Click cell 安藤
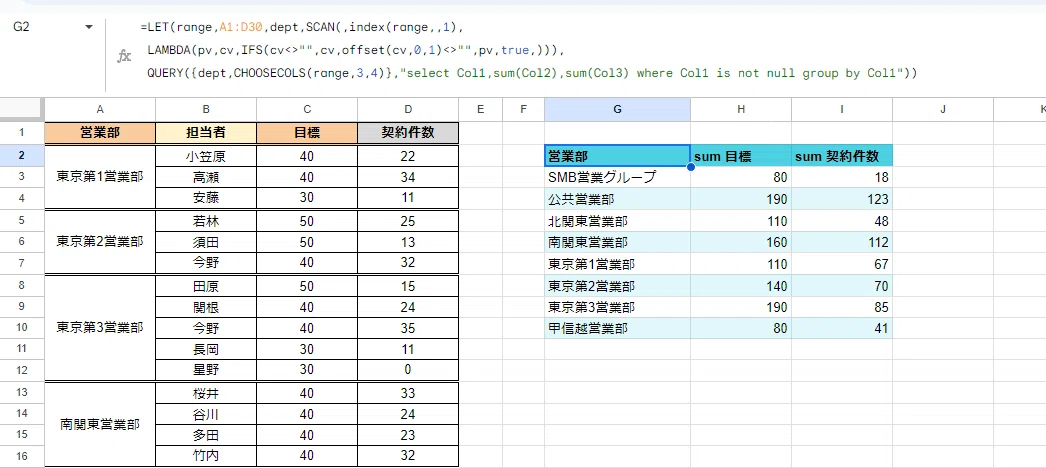This screenshot has width=1046, height=468. (206, 198)
